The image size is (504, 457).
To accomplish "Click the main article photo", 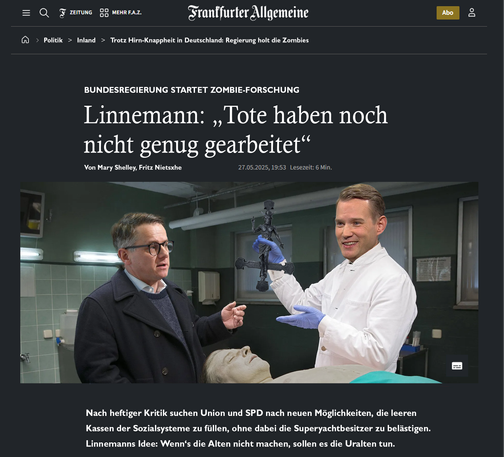I will [x=249, y=282].
